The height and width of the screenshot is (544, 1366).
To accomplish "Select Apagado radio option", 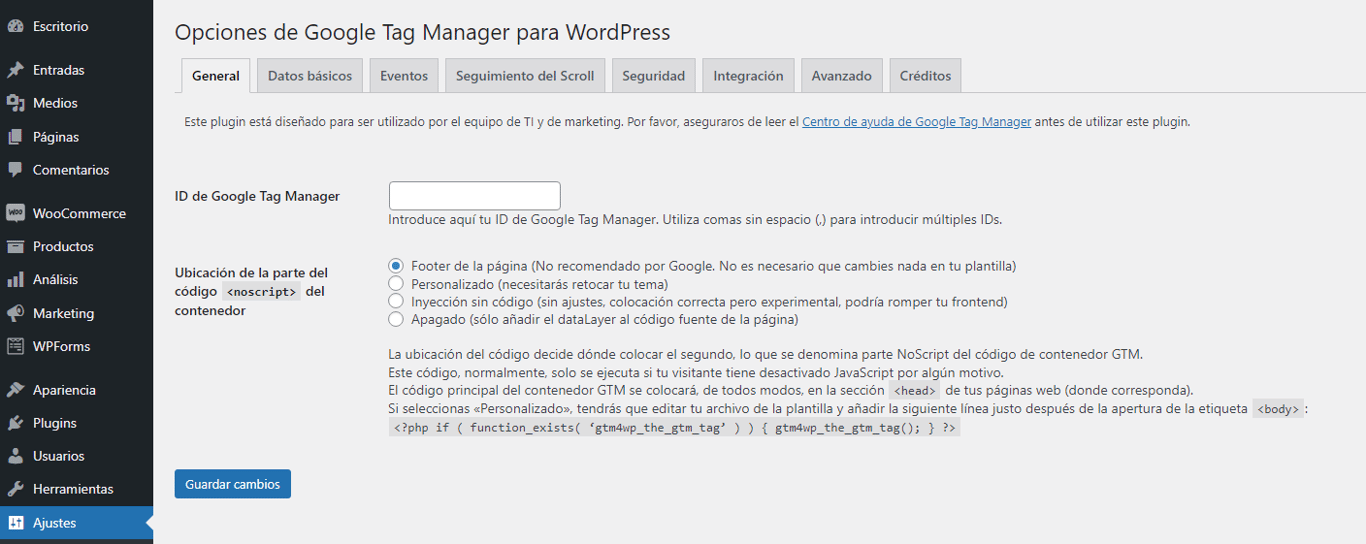I will (396, 319).
